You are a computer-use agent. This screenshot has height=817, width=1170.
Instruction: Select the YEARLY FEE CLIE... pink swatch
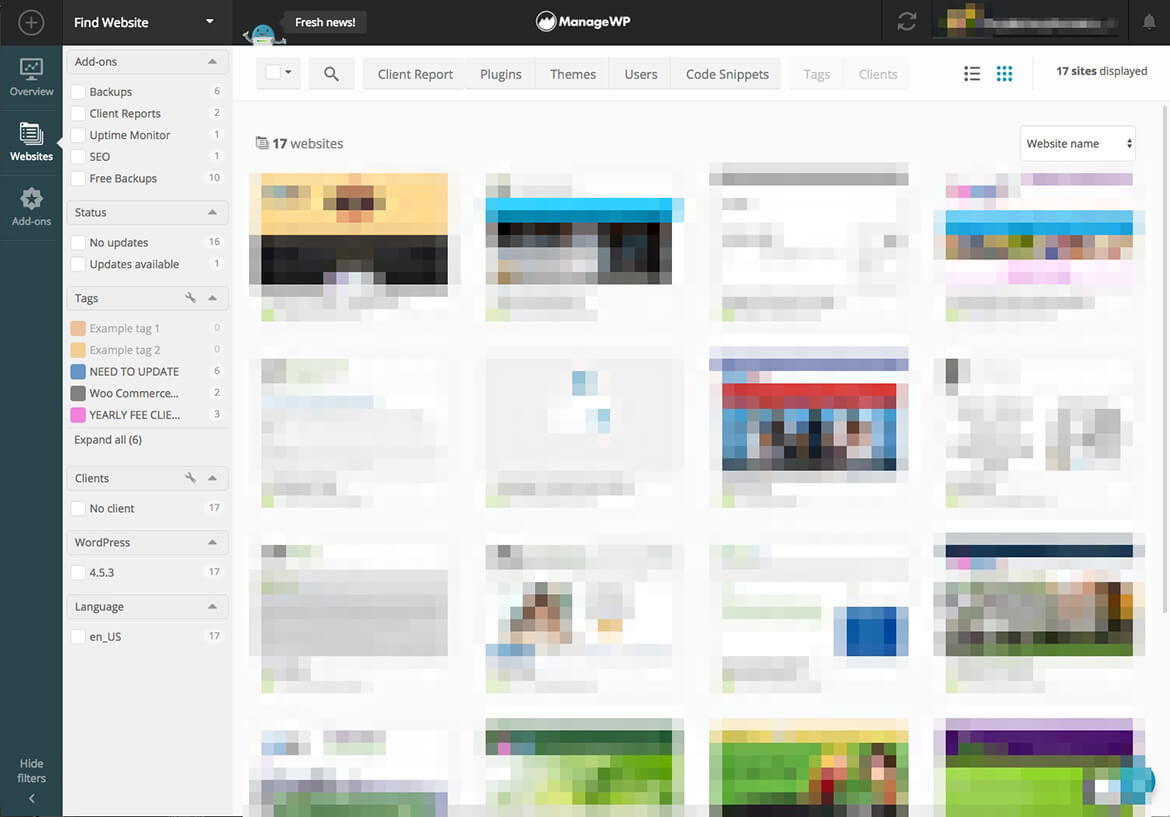coord(78,415)
